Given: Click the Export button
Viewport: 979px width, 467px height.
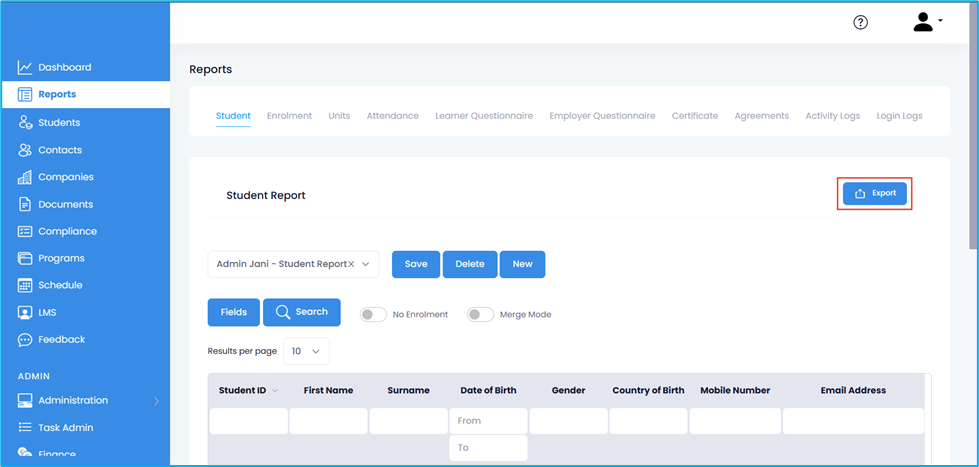Looking at the screenshot, I should (875, 193).
